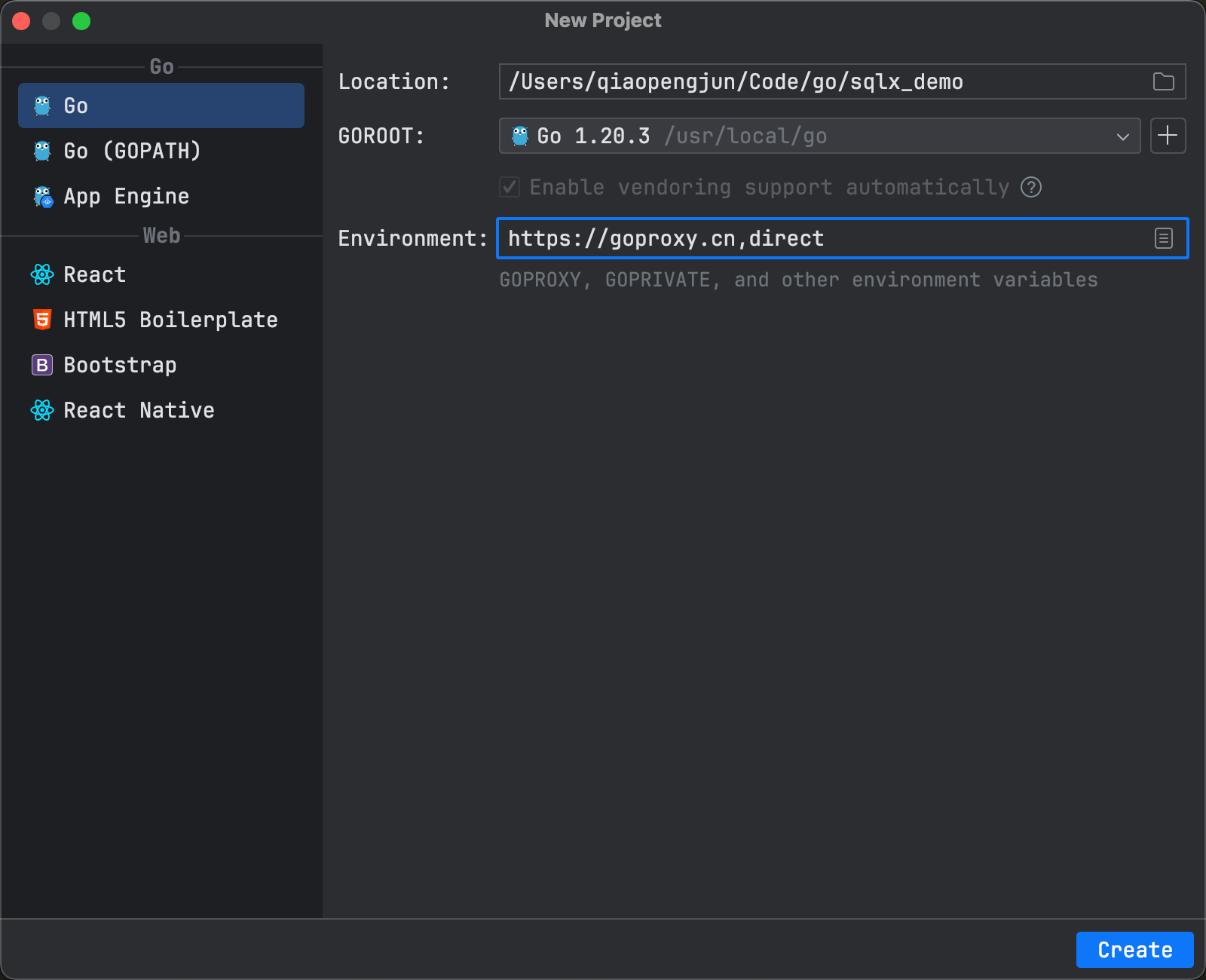Open vendoring support help icon
This screenshot has height=980, width=1206.
click(x=1031, y=187)
